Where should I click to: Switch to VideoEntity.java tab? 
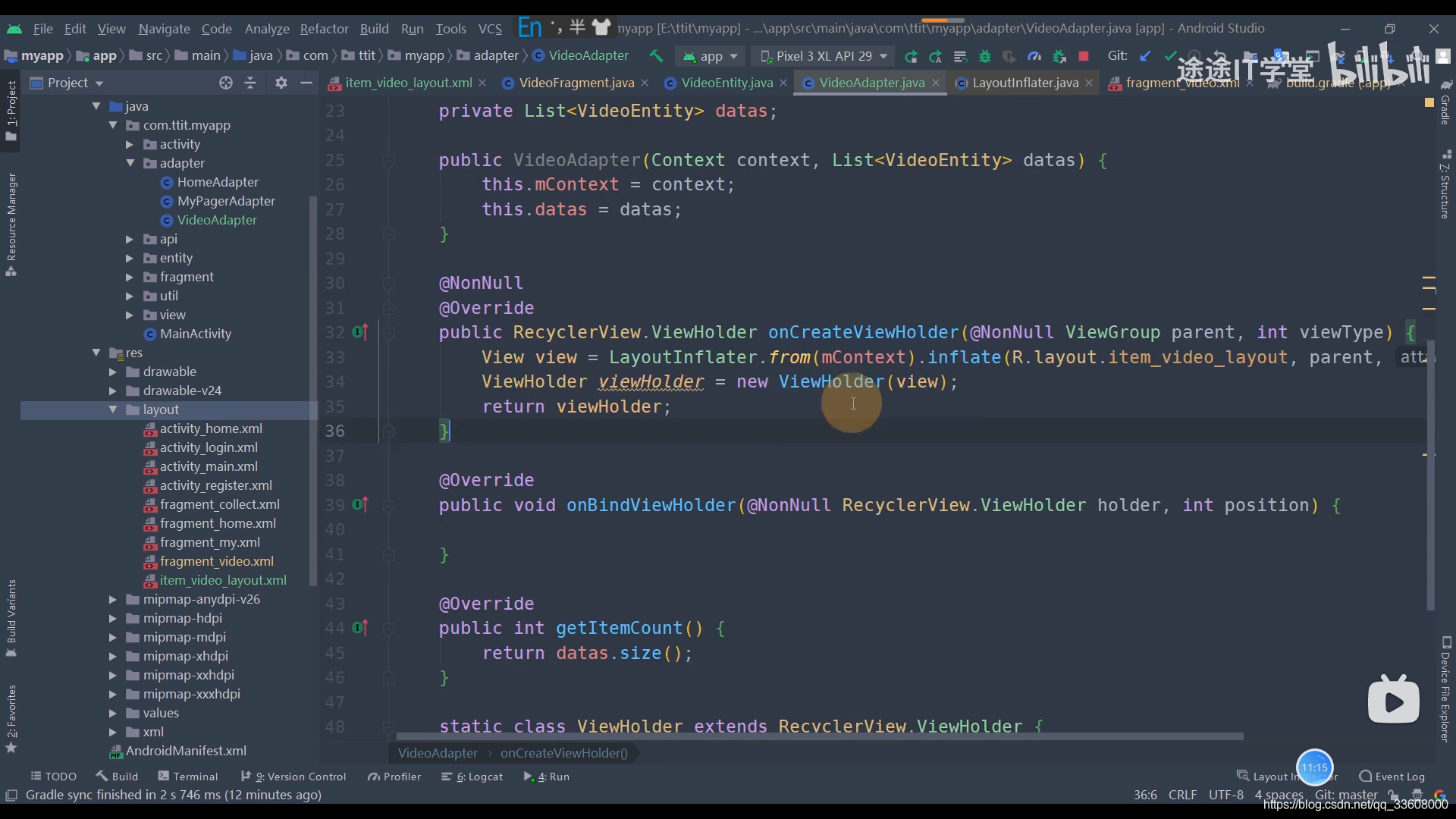pyautogui.click(x=726, y=83)
